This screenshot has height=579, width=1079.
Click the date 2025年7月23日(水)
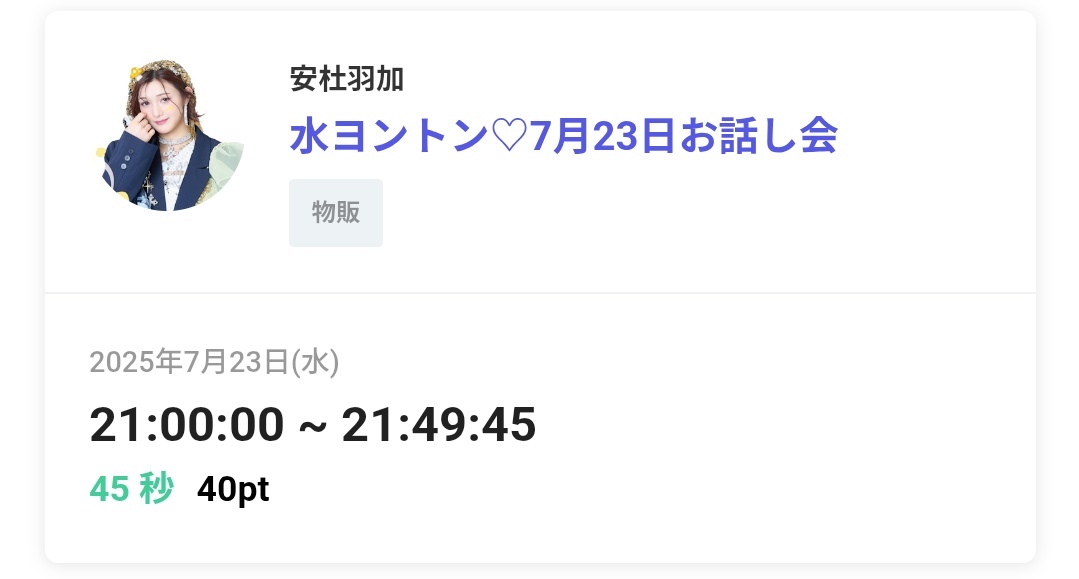214,361
